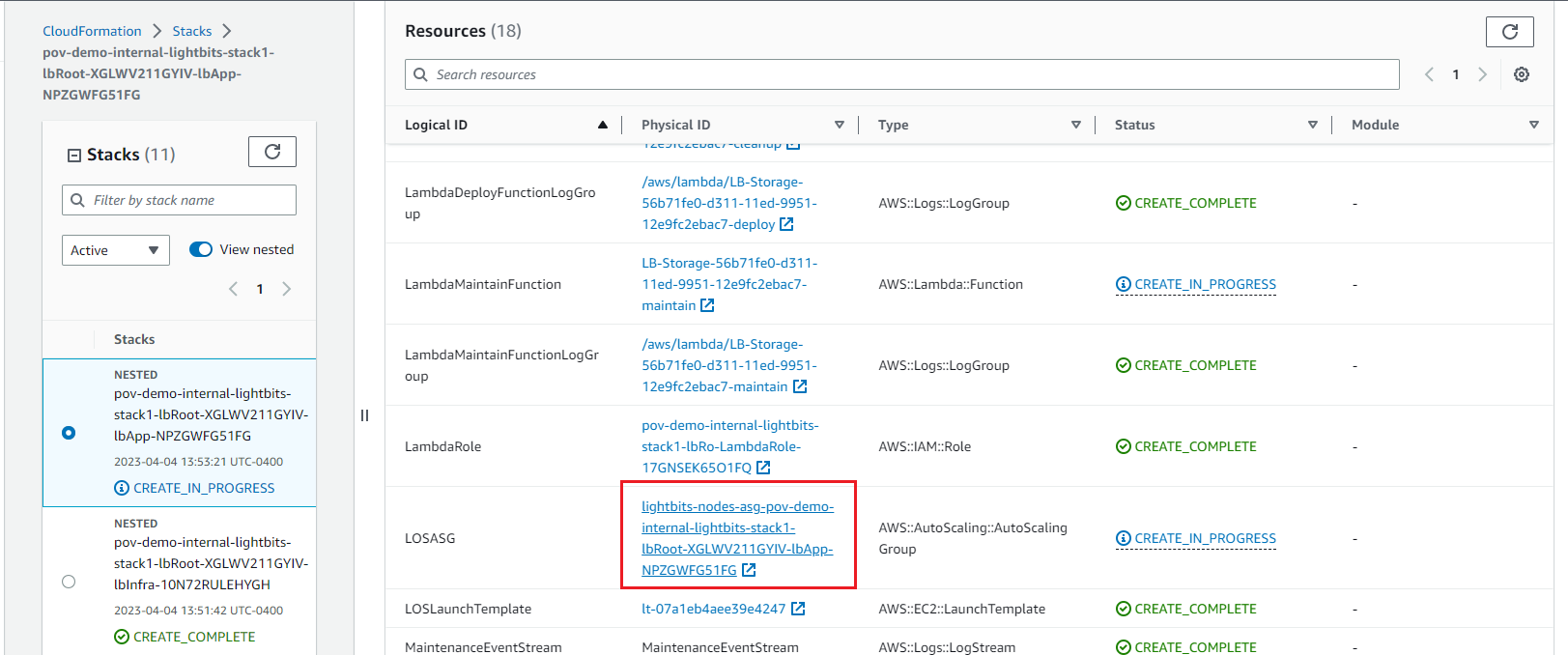The height and width of the screenshot is (655, 1568).
Task: Focus the Search resources field
Action: pyautogui.click(x=902, y=74)
